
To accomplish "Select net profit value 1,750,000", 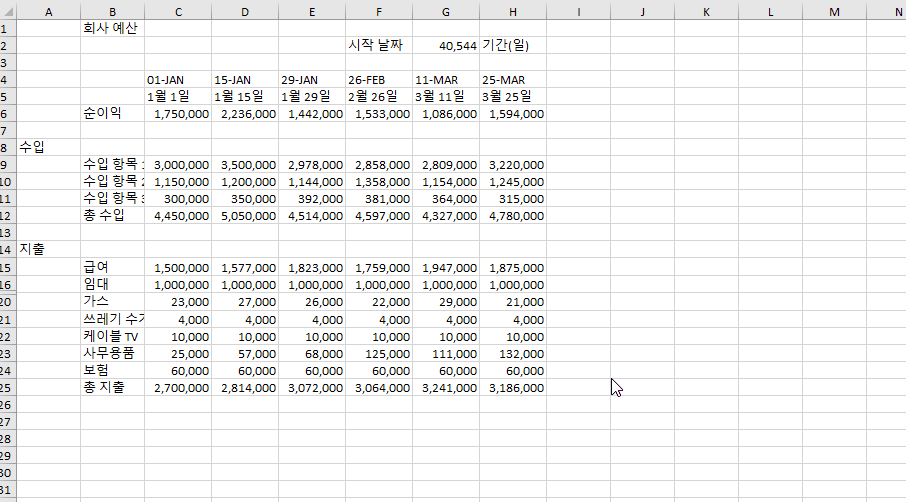I will click(178, 114).
